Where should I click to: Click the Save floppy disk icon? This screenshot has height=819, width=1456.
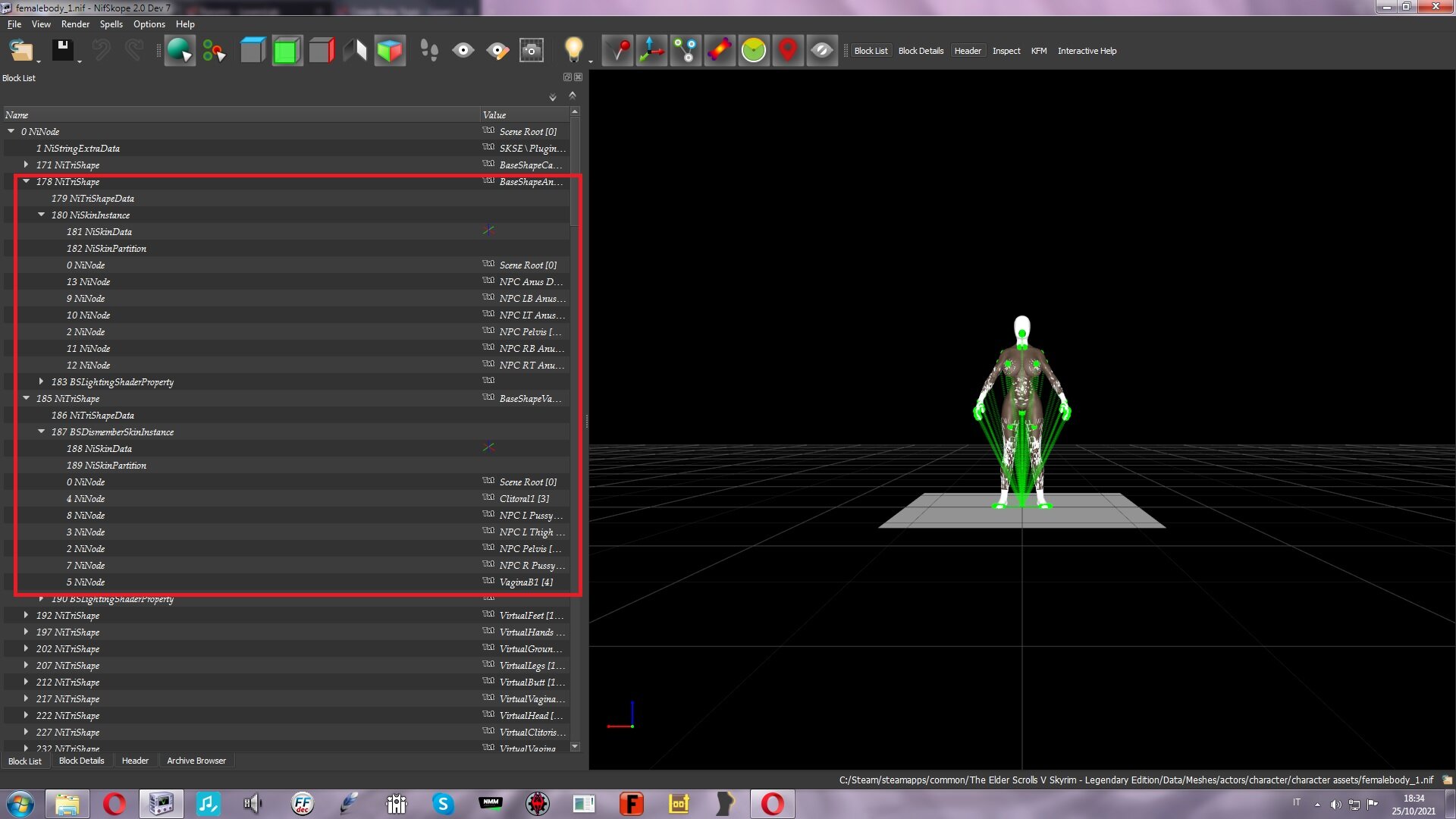(62, 51)
